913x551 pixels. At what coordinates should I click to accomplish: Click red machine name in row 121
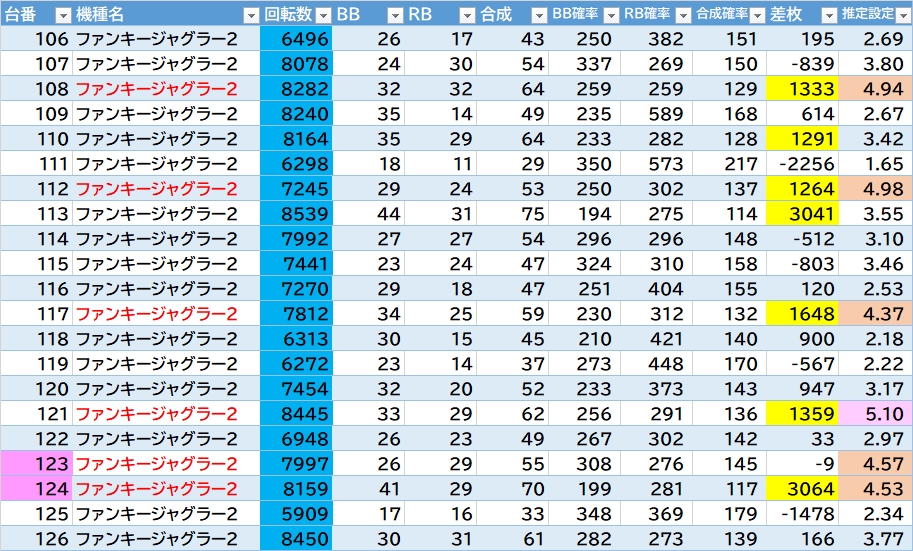(x=157, y=414)
